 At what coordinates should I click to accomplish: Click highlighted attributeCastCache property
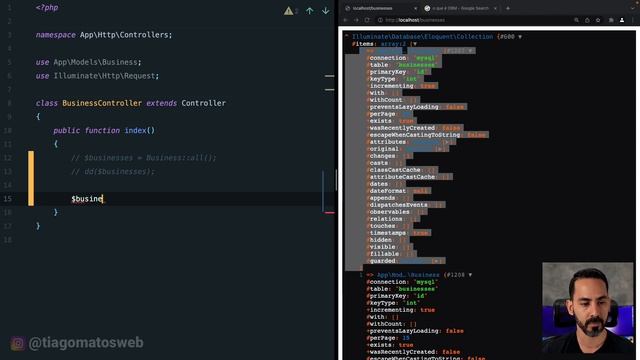point(409,177)
